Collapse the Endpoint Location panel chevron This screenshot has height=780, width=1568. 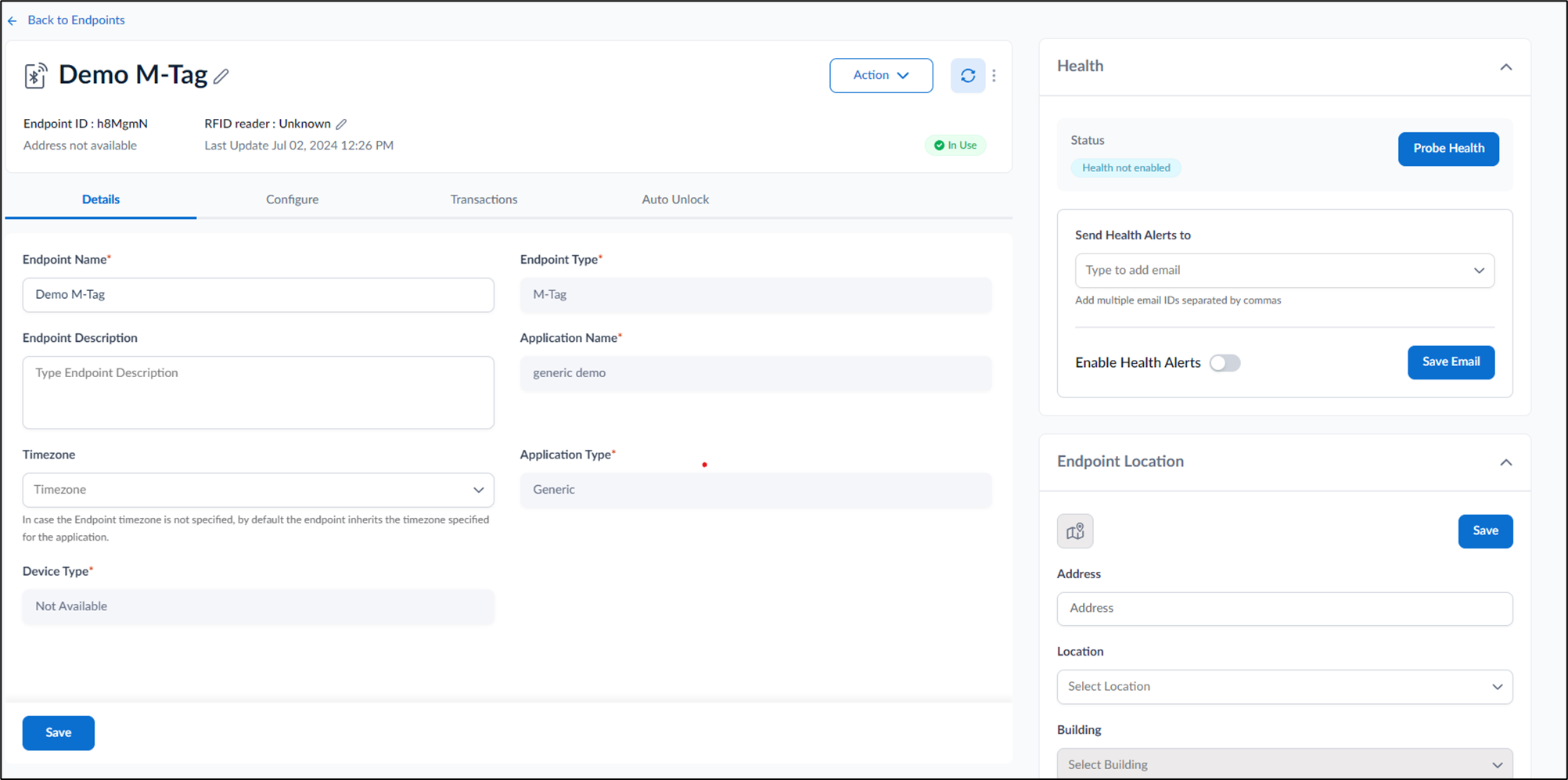(x=1505, y=462)
